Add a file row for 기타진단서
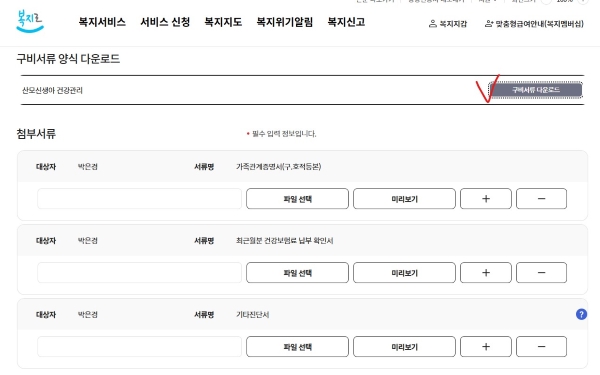The image size is (600, 375). point(486,347)
